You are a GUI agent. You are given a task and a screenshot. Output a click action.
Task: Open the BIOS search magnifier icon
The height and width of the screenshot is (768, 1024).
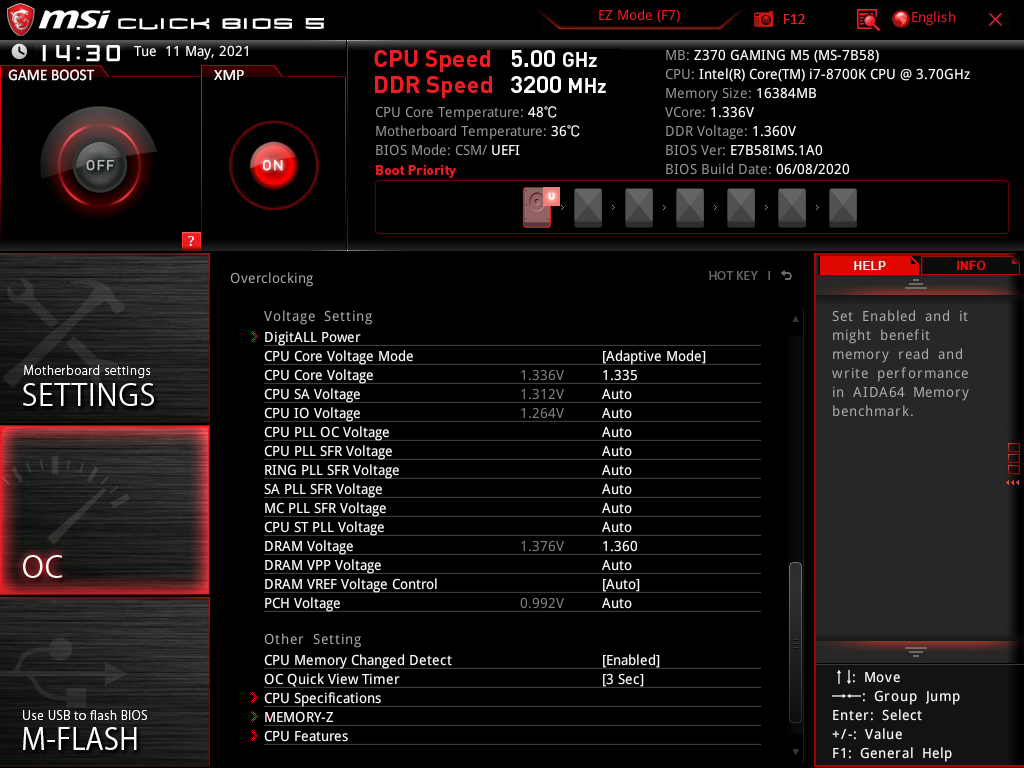(x=867, y=20)
